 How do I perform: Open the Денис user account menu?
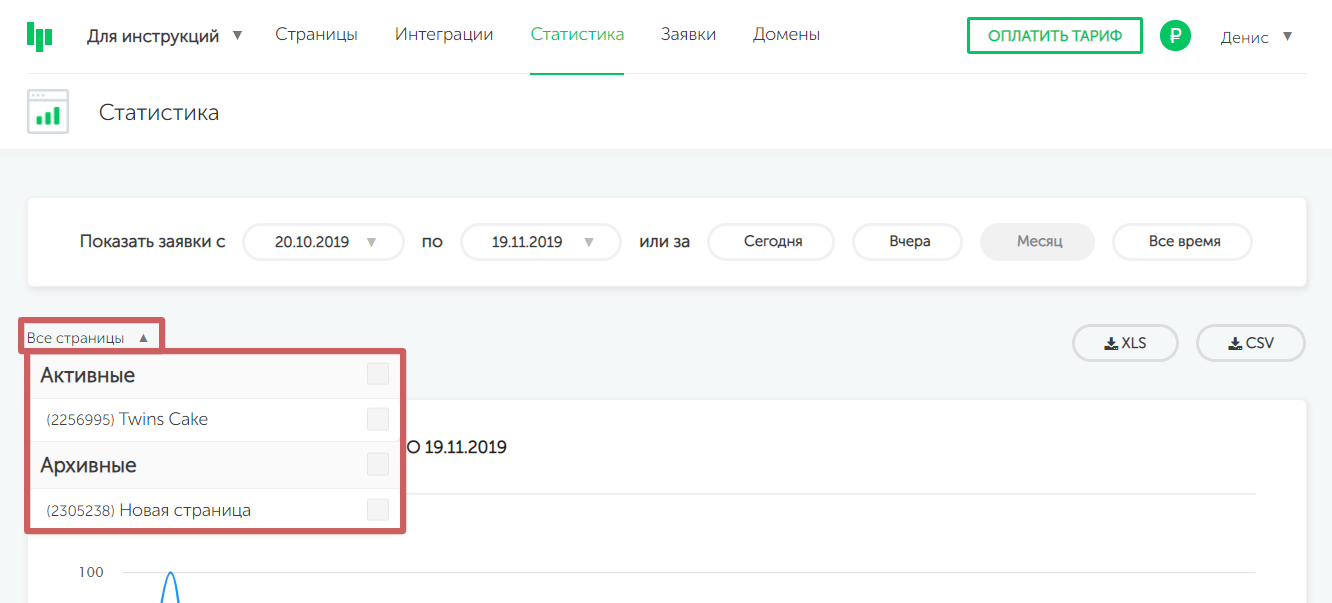pyautogui.click(x=1256, y=37)
